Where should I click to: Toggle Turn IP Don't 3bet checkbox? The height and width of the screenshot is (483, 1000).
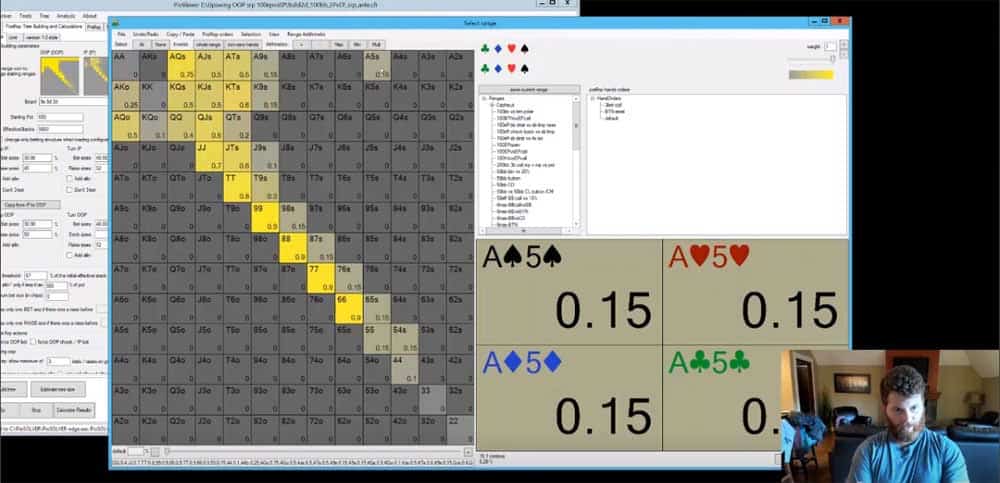tap(70, 189)
